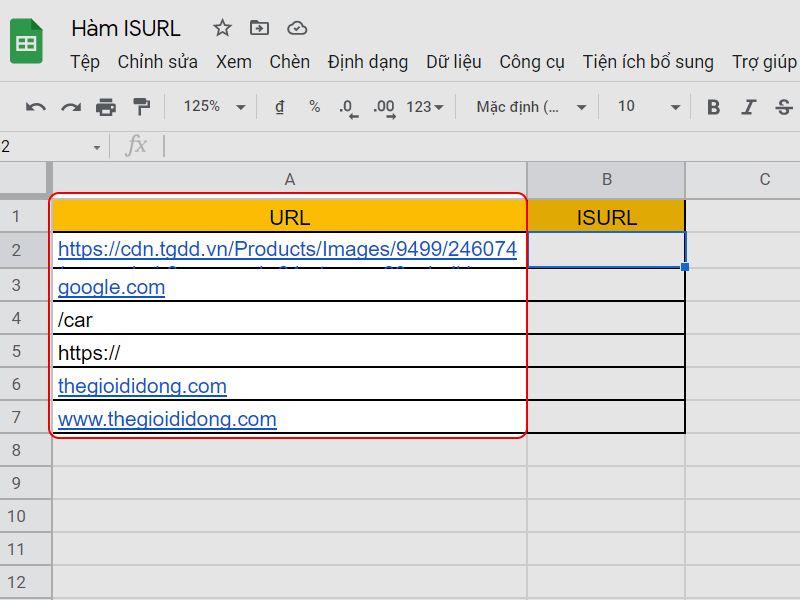Check the cloud save status icon
The height and width of the screenshot is (600, 800).
click(x=296, y=28)
